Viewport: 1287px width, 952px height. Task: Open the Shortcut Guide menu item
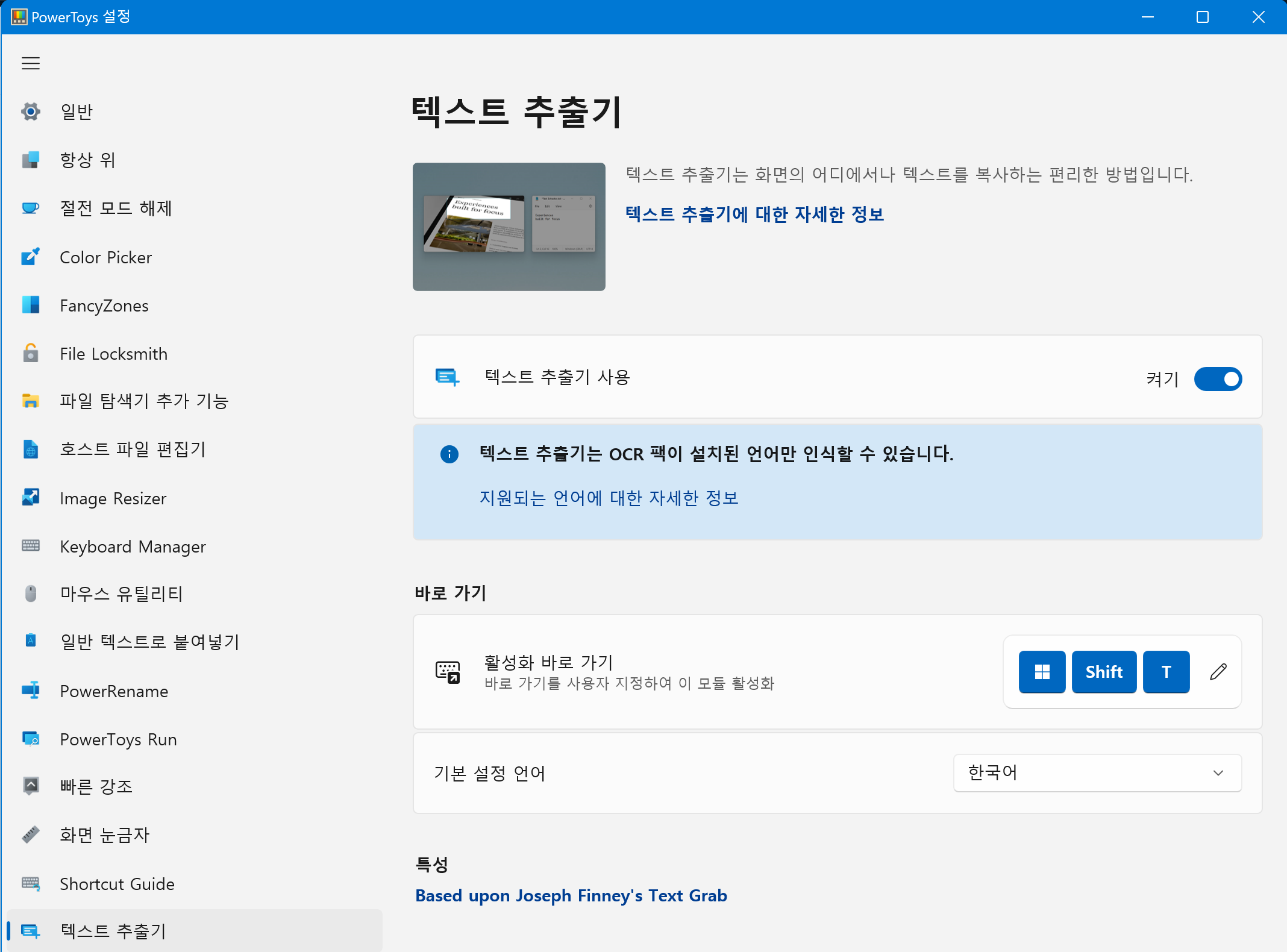(x=117, y=884)
